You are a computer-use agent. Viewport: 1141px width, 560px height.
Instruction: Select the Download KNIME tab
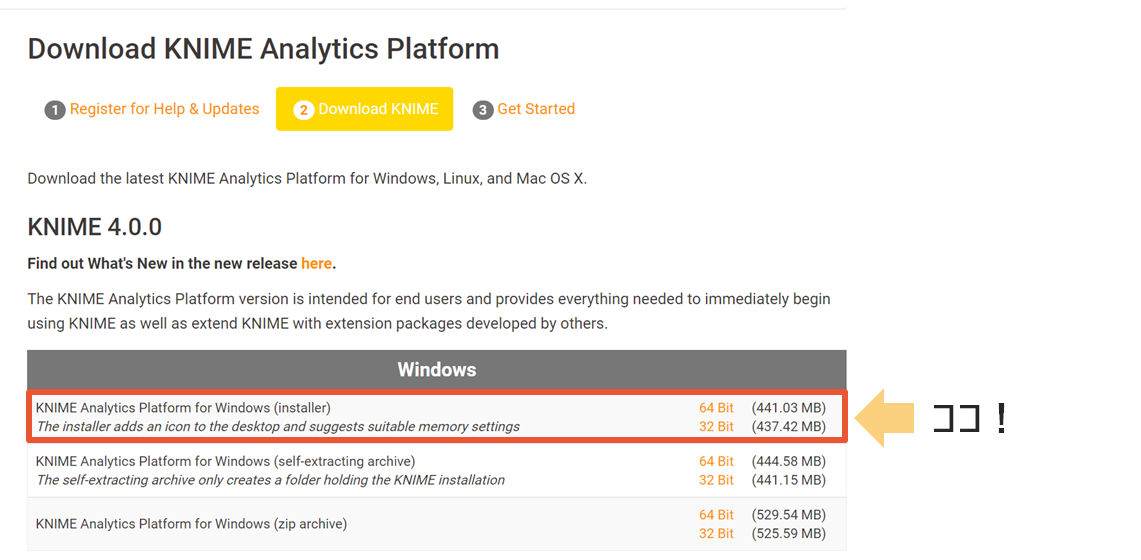(378, 109)
